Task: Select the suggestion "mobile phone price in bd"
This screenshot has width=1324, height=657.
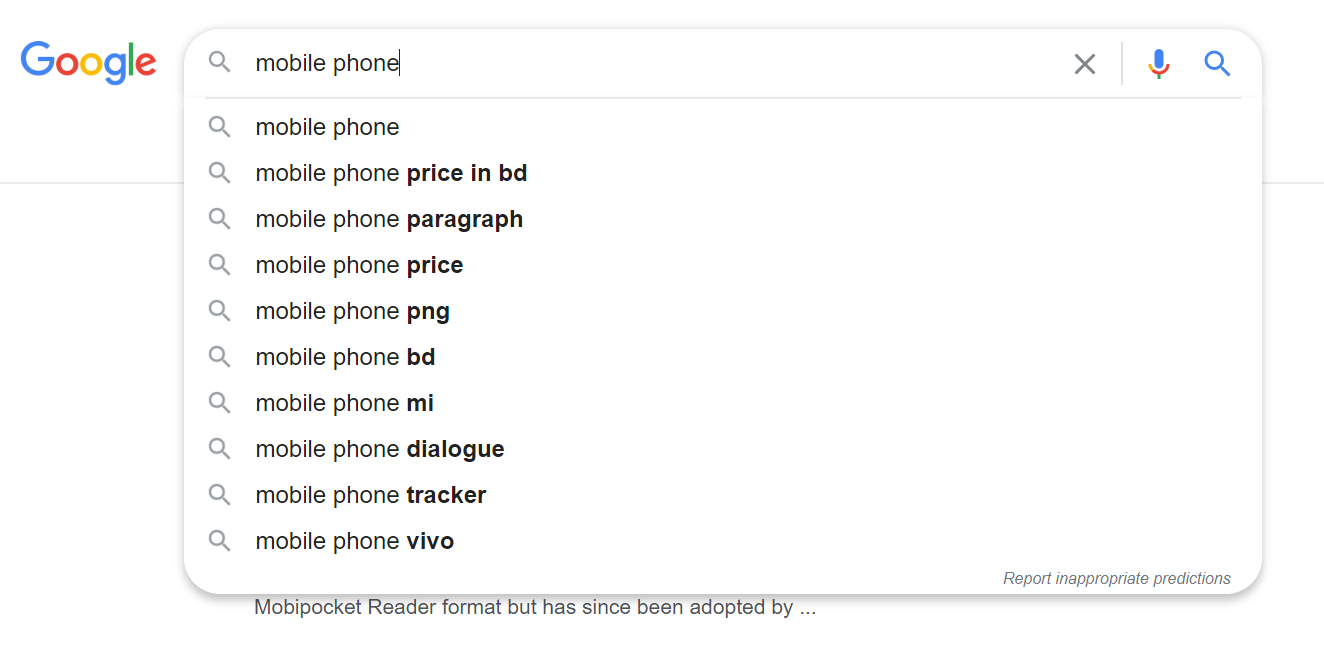Action: 391,172
